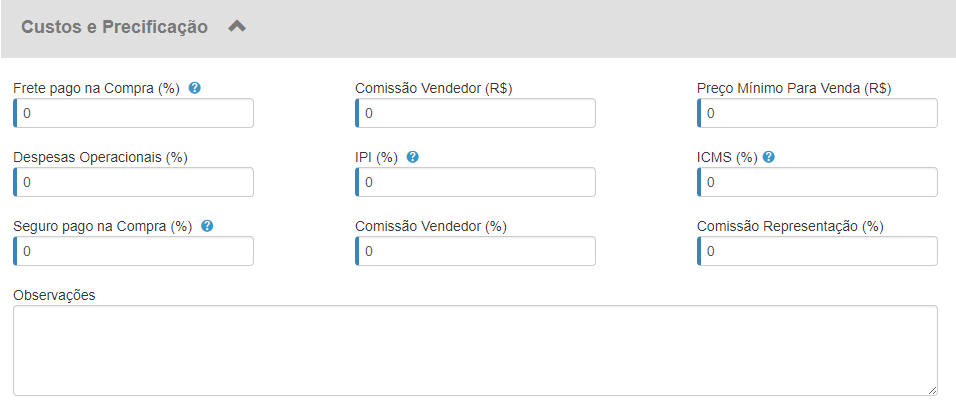Viewport: 956px width, 409px height.
Task: Focus the Frete pago na Compra (%) field
Action: coord(134,113)
